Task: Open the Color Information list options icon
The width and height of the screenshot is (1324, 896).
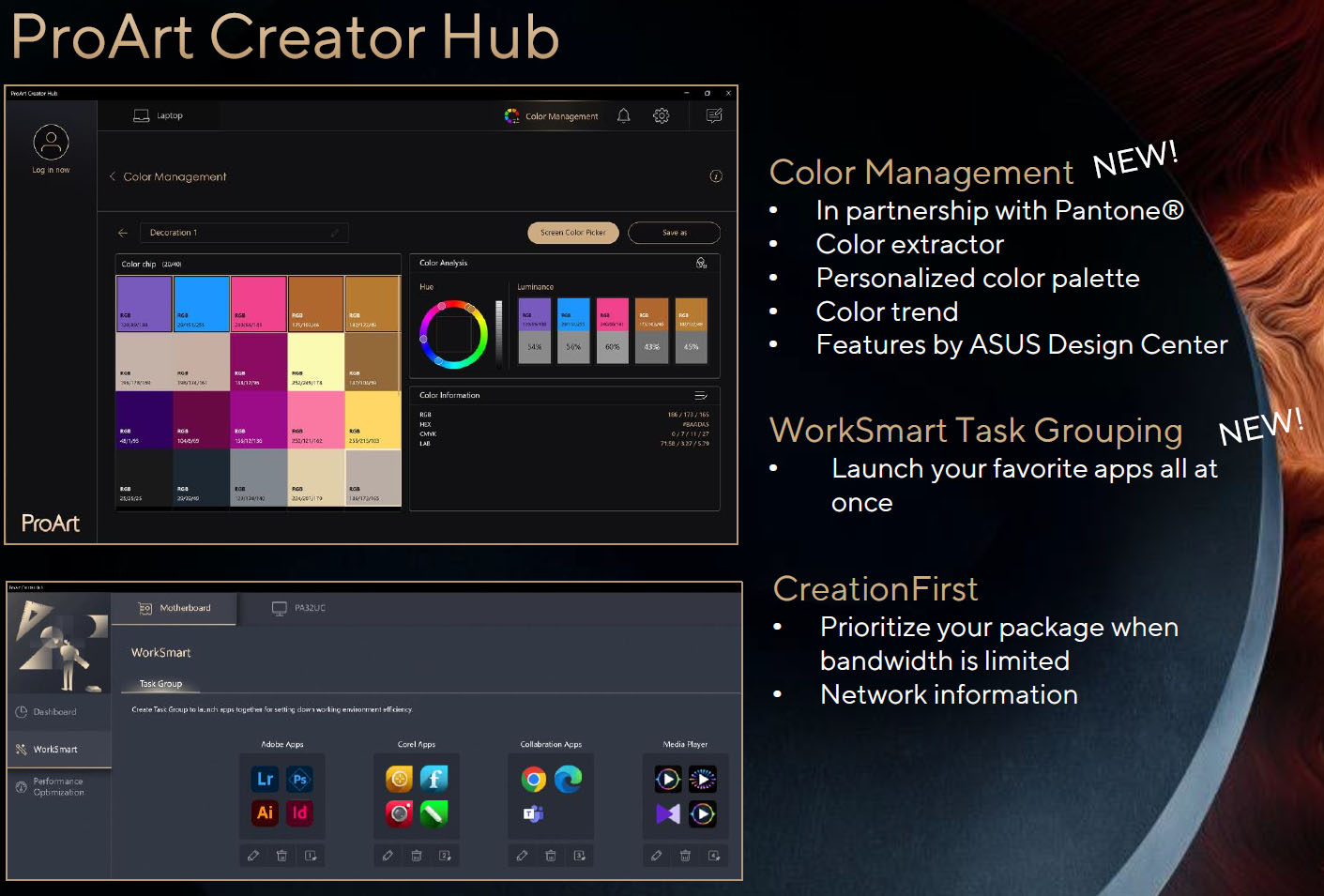Action: pyautogui.click(x=701, y=395)
